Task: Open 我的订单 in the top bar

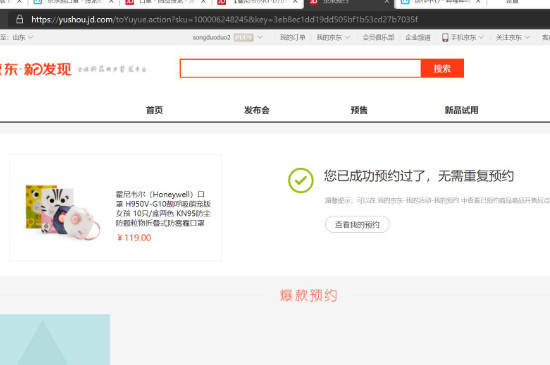Action: click(293, 37)
